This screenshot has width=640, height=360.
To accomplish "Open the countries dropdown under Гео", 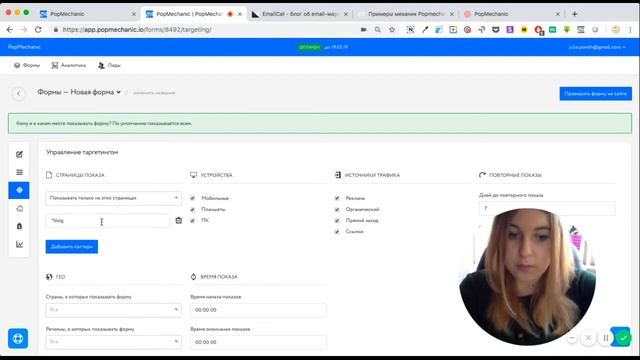I will [x=113, y=310].
